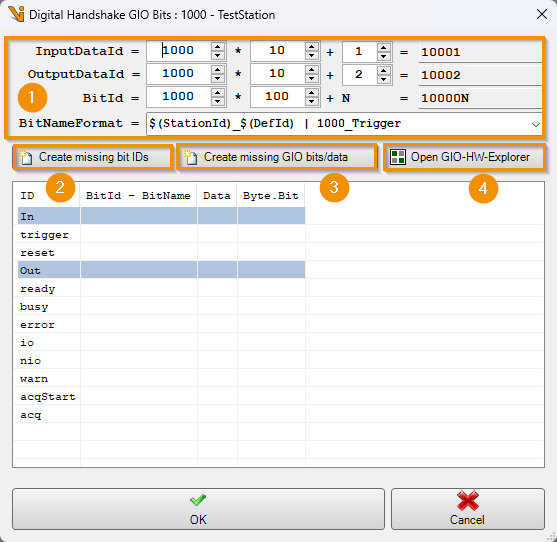
Task: Click the InputDataId result field 10001
Action: (x=480, y=52)
